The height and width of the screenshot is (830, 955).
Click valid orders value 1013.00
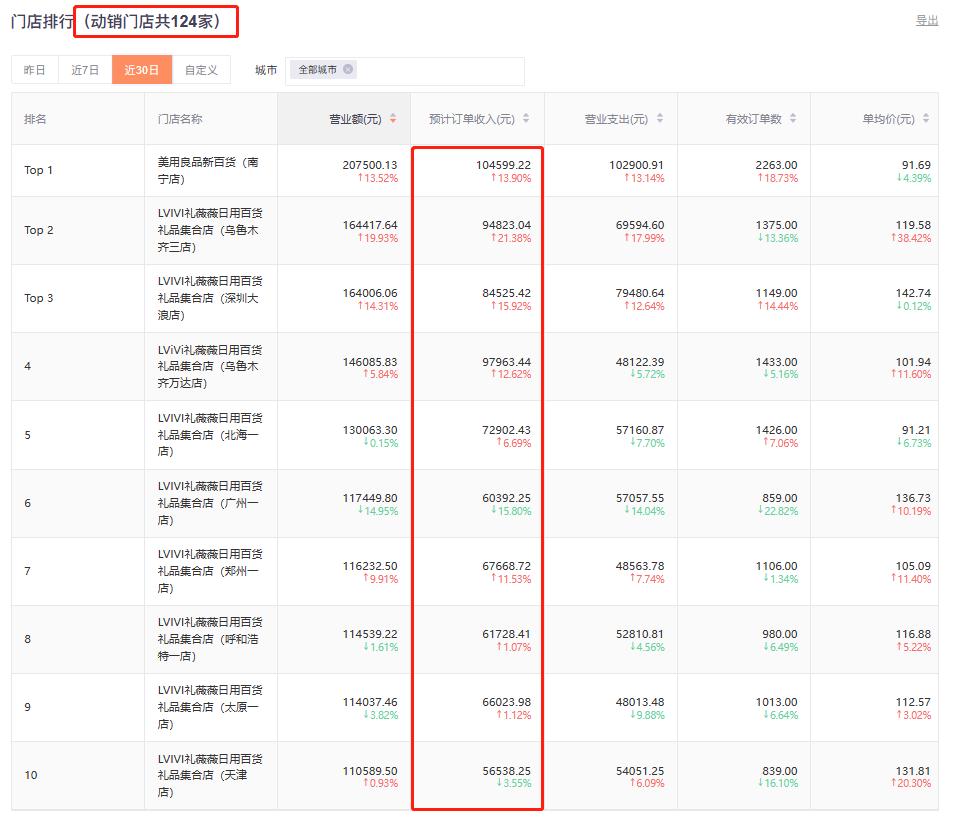click(x=777, y=703)
